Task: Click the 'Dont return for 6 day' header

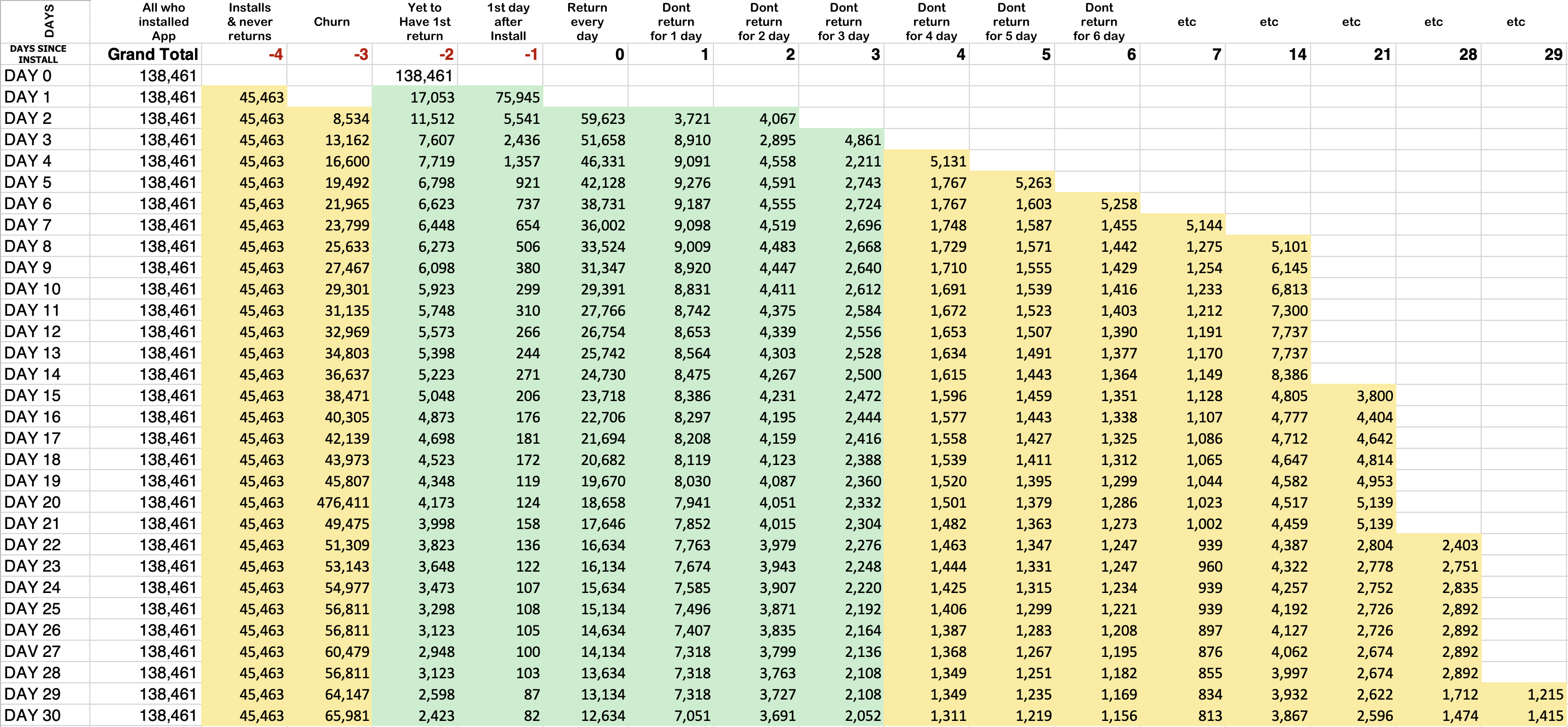Action: pyautogui.click(x=1099, y=22)
